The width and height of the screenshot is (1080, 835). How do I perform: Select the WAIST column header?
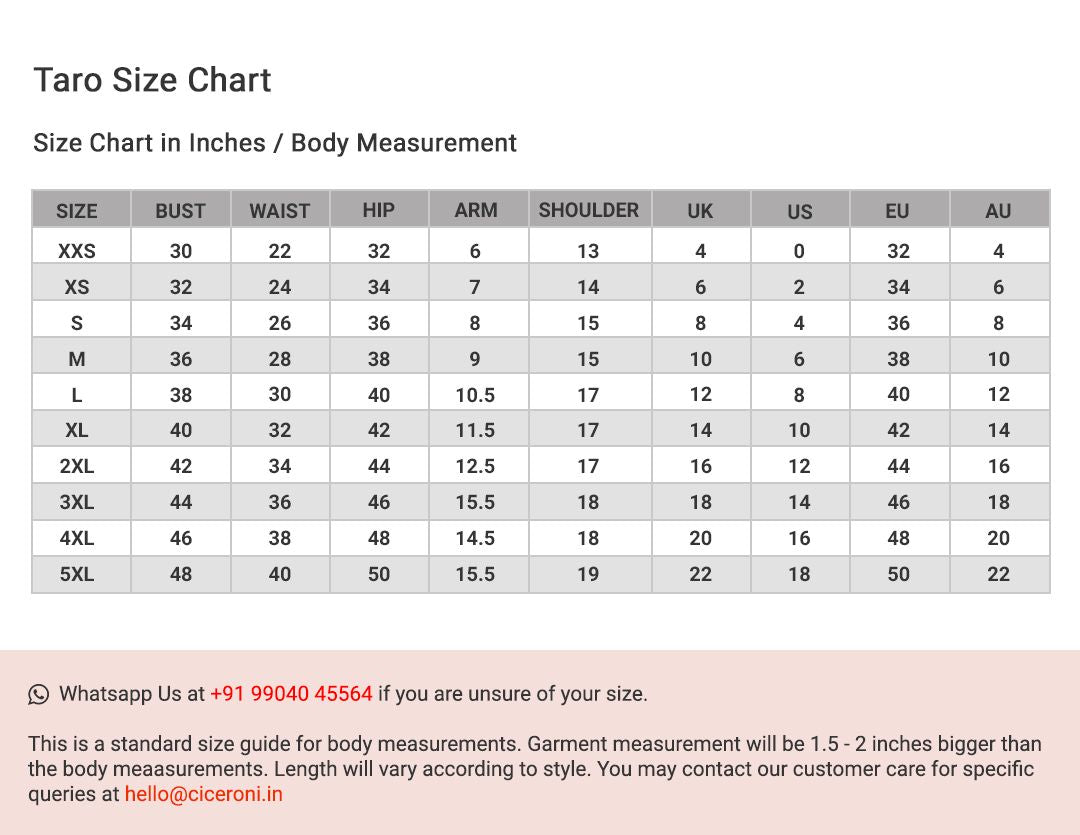280,211
